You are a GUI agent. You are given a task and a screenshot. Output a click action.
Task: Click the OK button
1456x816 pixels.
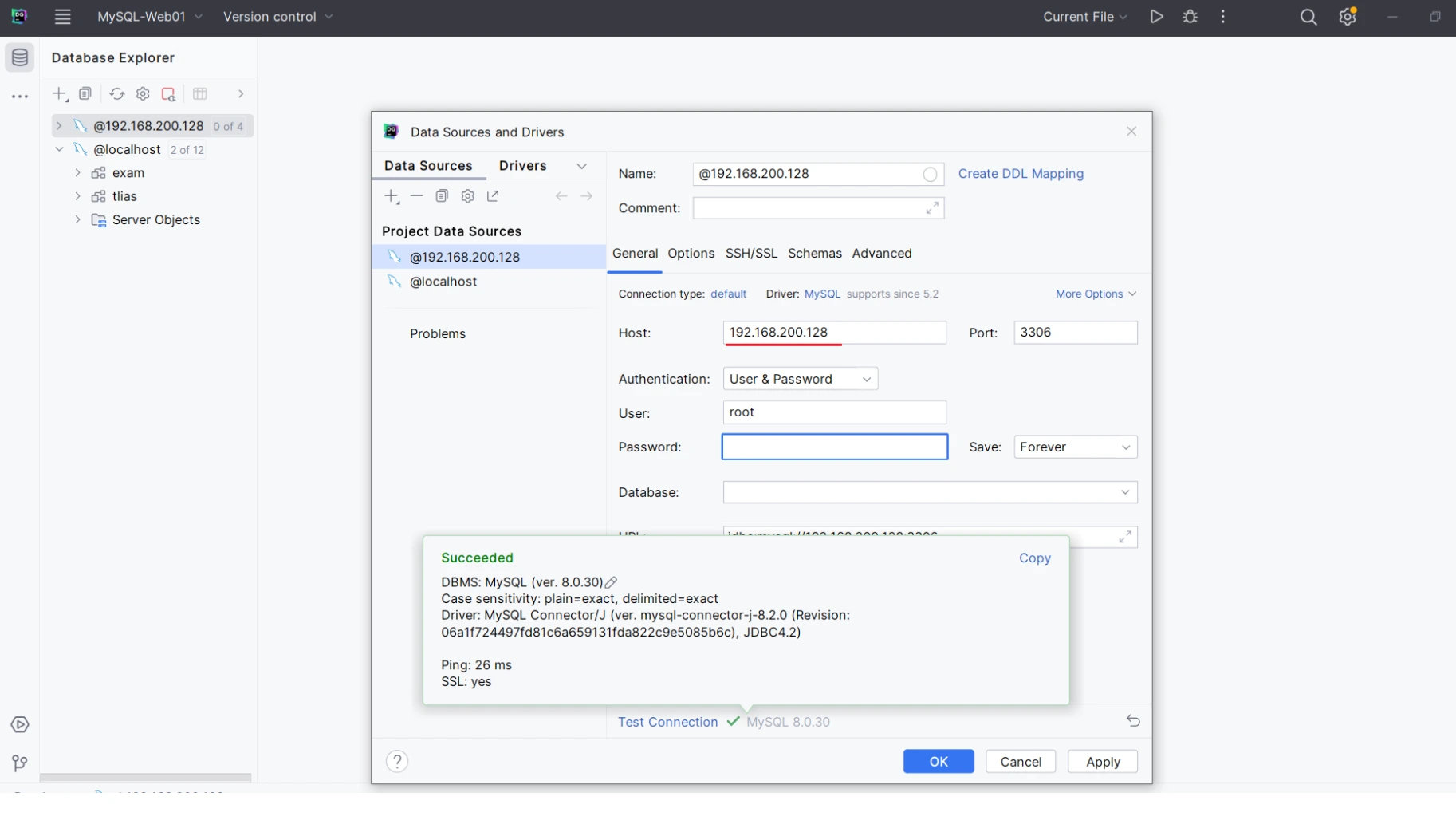[939, 762]
